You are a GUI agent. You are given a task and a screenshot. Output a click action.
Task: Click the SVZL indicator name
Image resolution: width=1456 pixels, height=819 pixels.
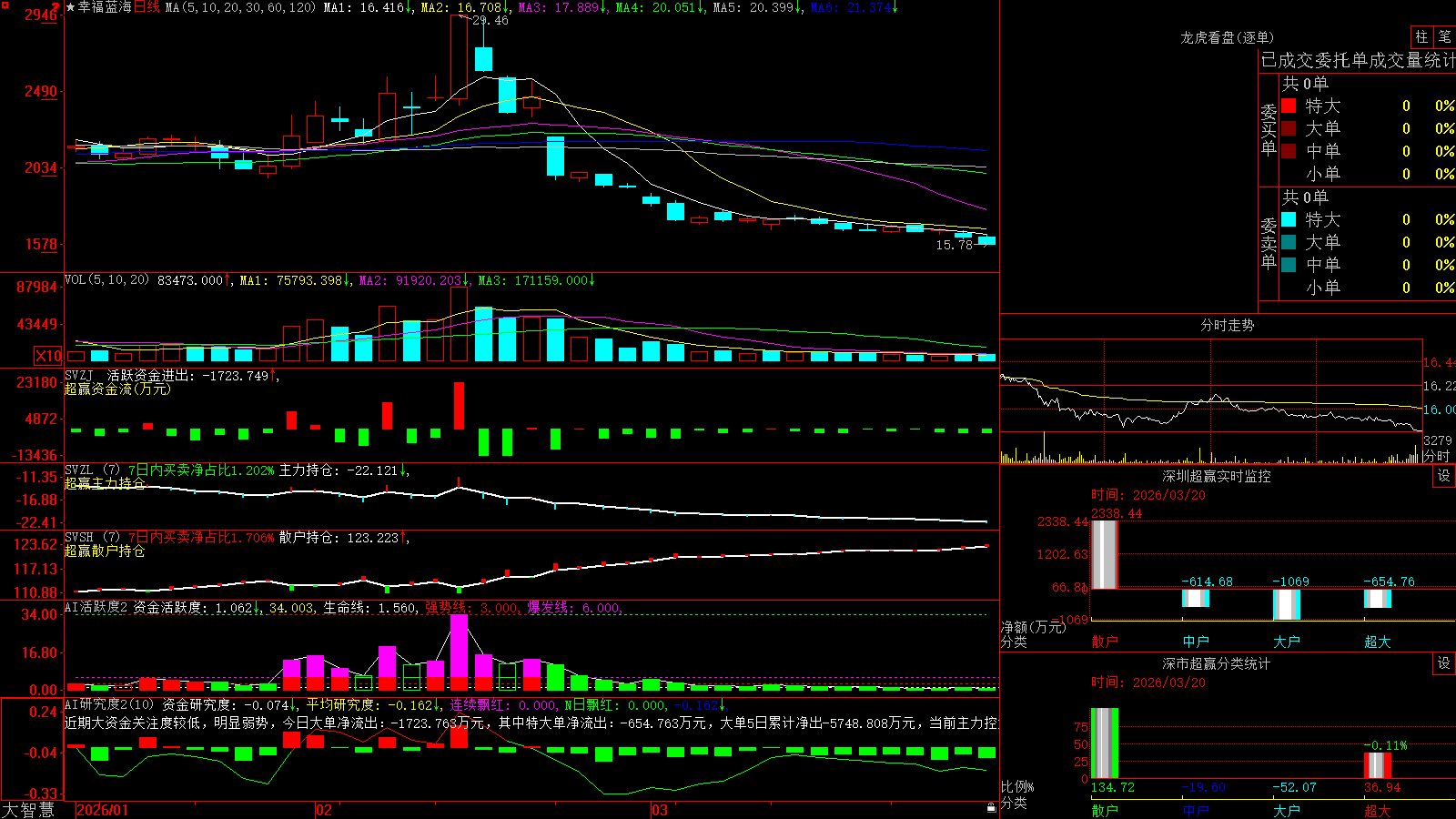pos(79,470)
